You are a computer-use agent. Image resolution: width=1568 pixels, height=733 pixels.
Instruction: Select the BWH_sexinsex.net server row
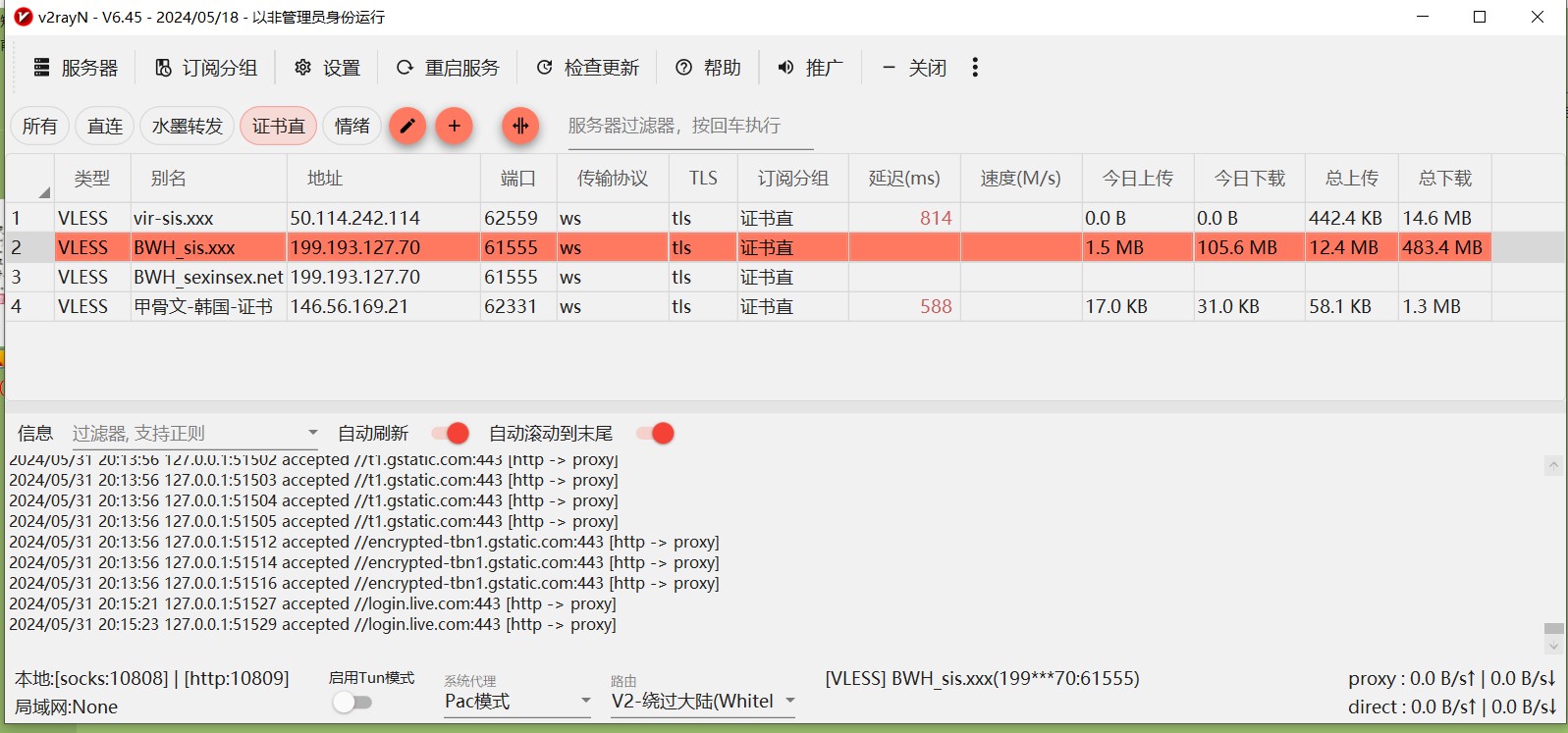(x=749, y=277)
